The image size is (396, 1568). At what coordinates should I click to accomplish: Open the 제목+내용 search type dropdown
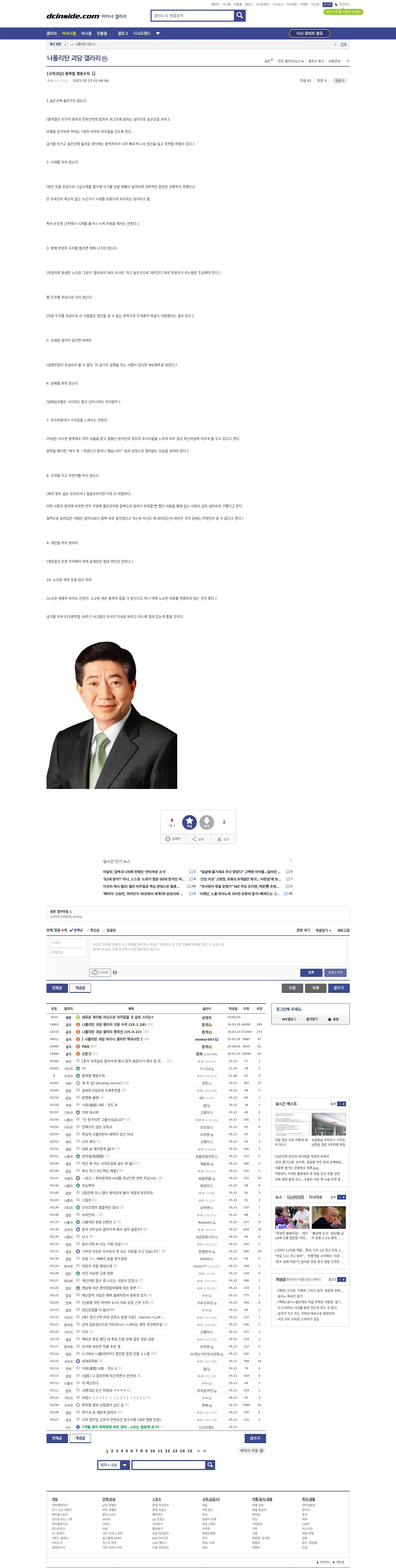(113, 1465)
